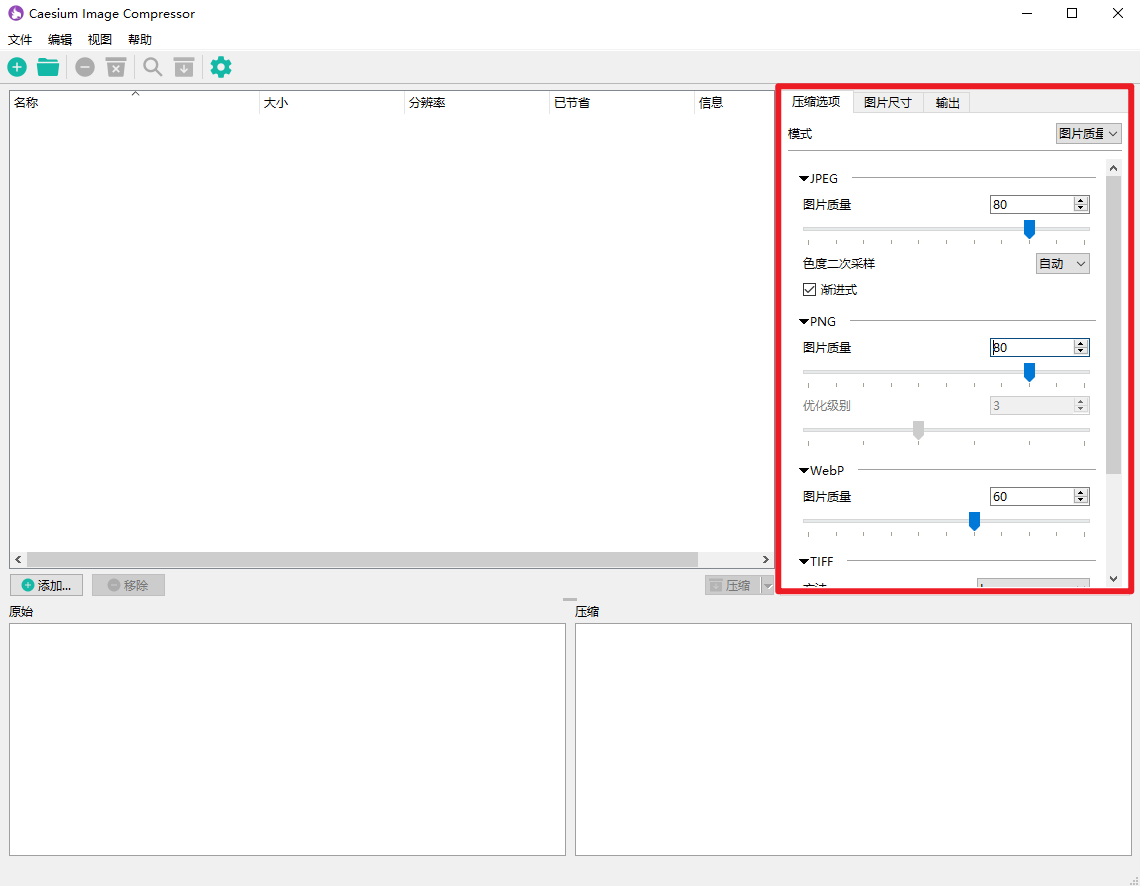
Task: Open the 文件 menu
Action: click(x=20, y=40)
